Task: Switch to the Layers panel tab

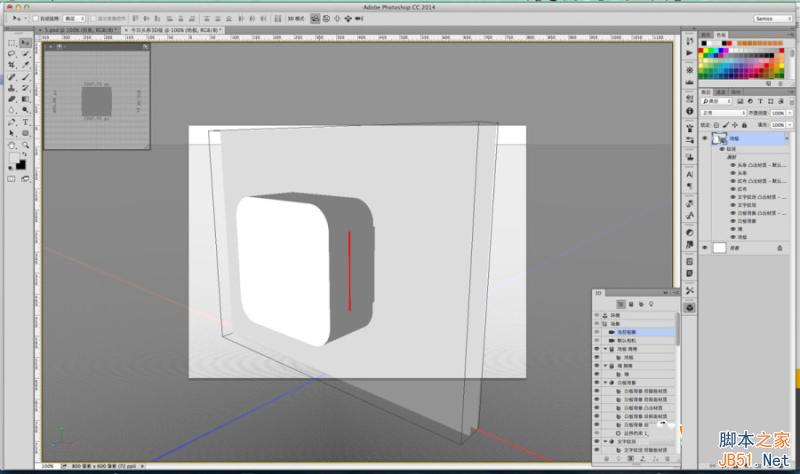Action: pos(706,91)
